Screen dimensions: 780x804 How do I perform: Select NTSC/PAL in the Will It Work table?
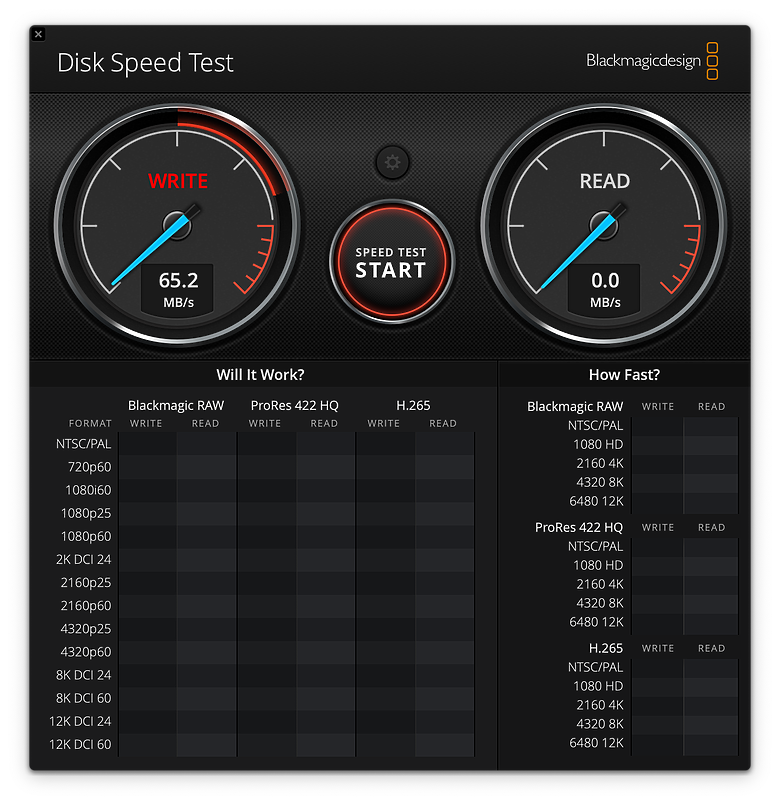[x=83, y=444]
